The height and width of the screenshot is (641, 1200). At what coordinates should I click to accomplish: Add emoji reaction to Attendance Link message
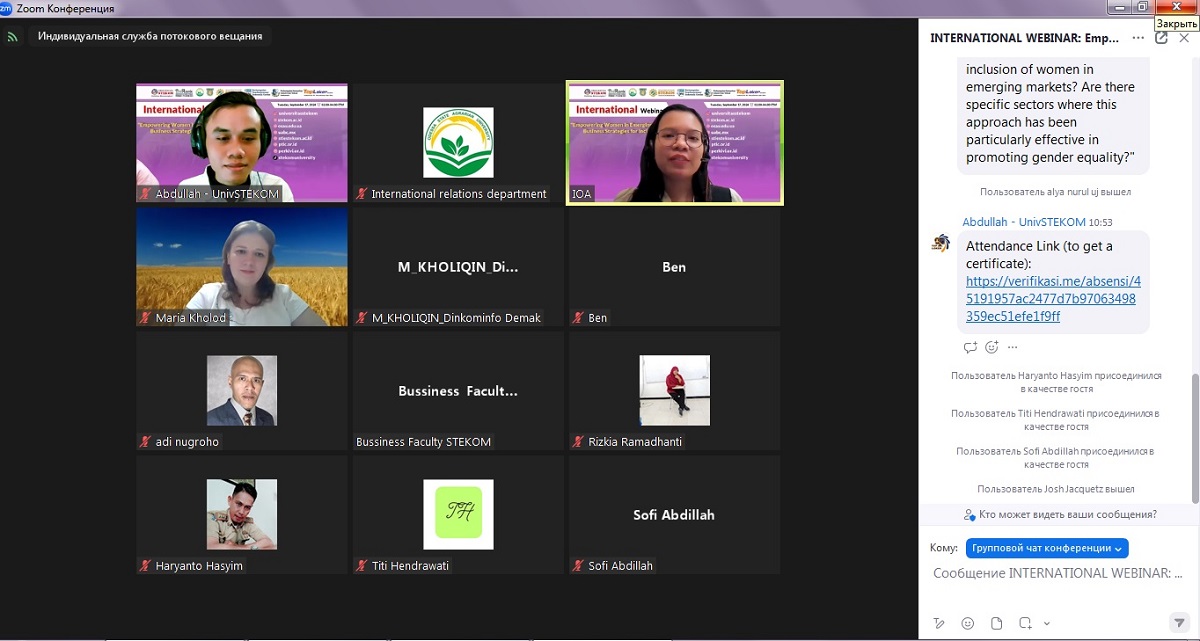point(992,348)
